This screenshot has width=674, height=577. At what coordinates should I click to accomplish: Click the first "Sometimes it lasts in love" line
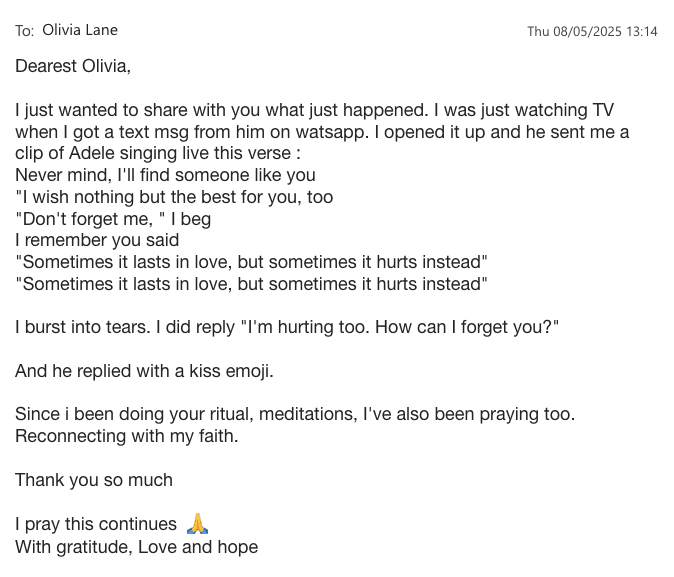click(251, 262)
